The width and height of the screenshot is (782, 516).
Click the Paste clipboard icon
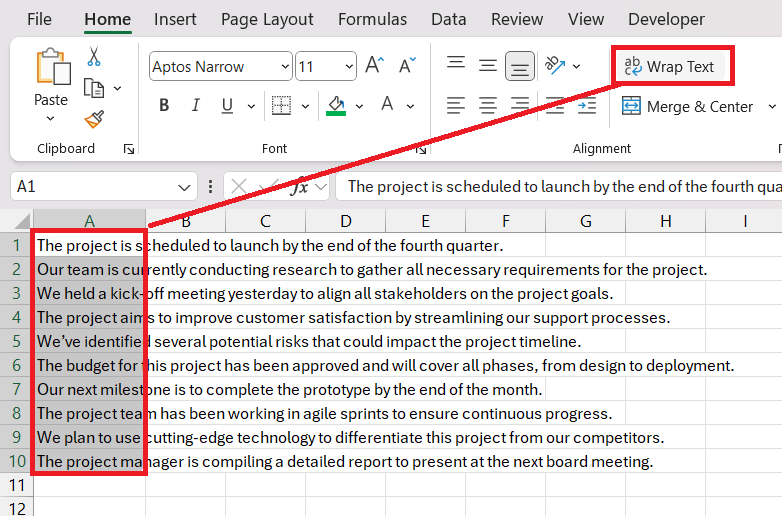click(53, 66)
